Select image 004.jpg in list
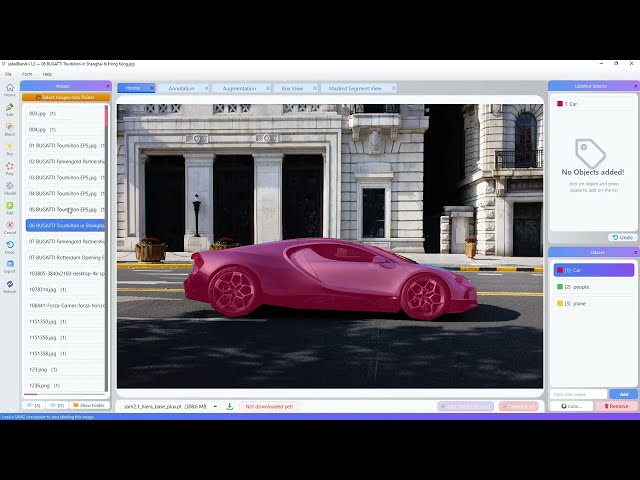 65,130
